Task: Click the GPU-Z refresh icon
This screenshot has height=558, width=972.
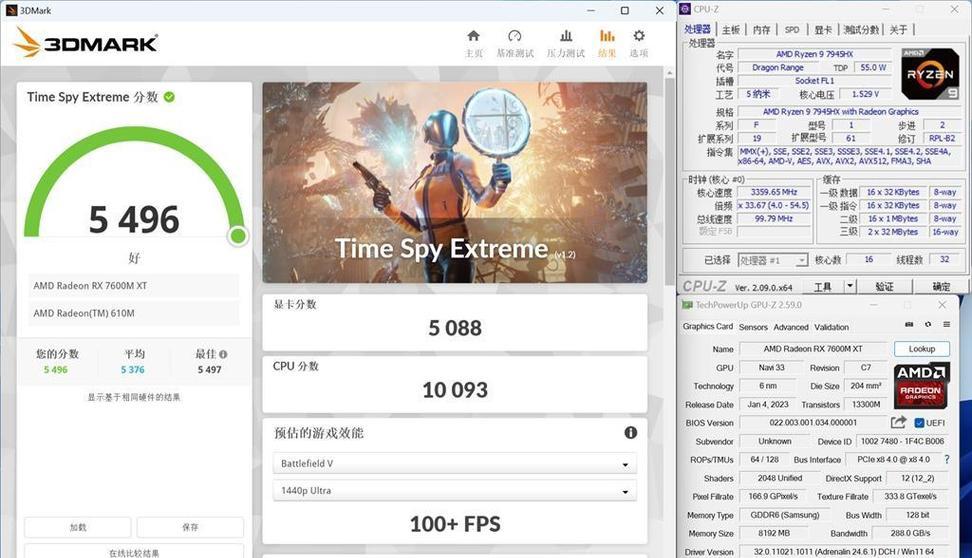Action: tap(928, 324)
